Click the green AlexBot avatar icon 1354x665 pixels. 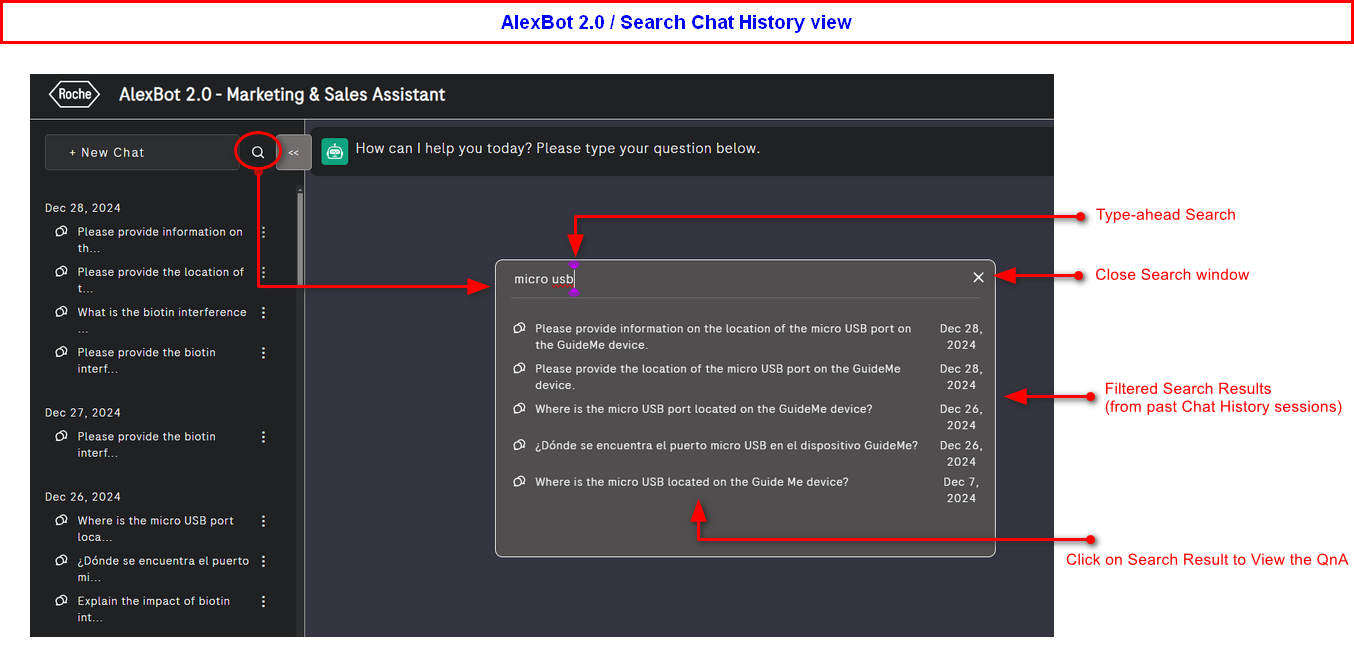pyautogui.click(x=335, y=151)
